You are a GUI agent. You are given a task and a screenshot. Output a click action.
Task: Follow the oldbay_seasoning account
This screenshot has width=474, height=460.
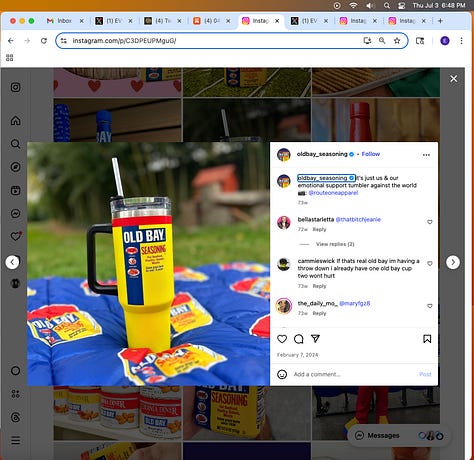tap(371, 154)
